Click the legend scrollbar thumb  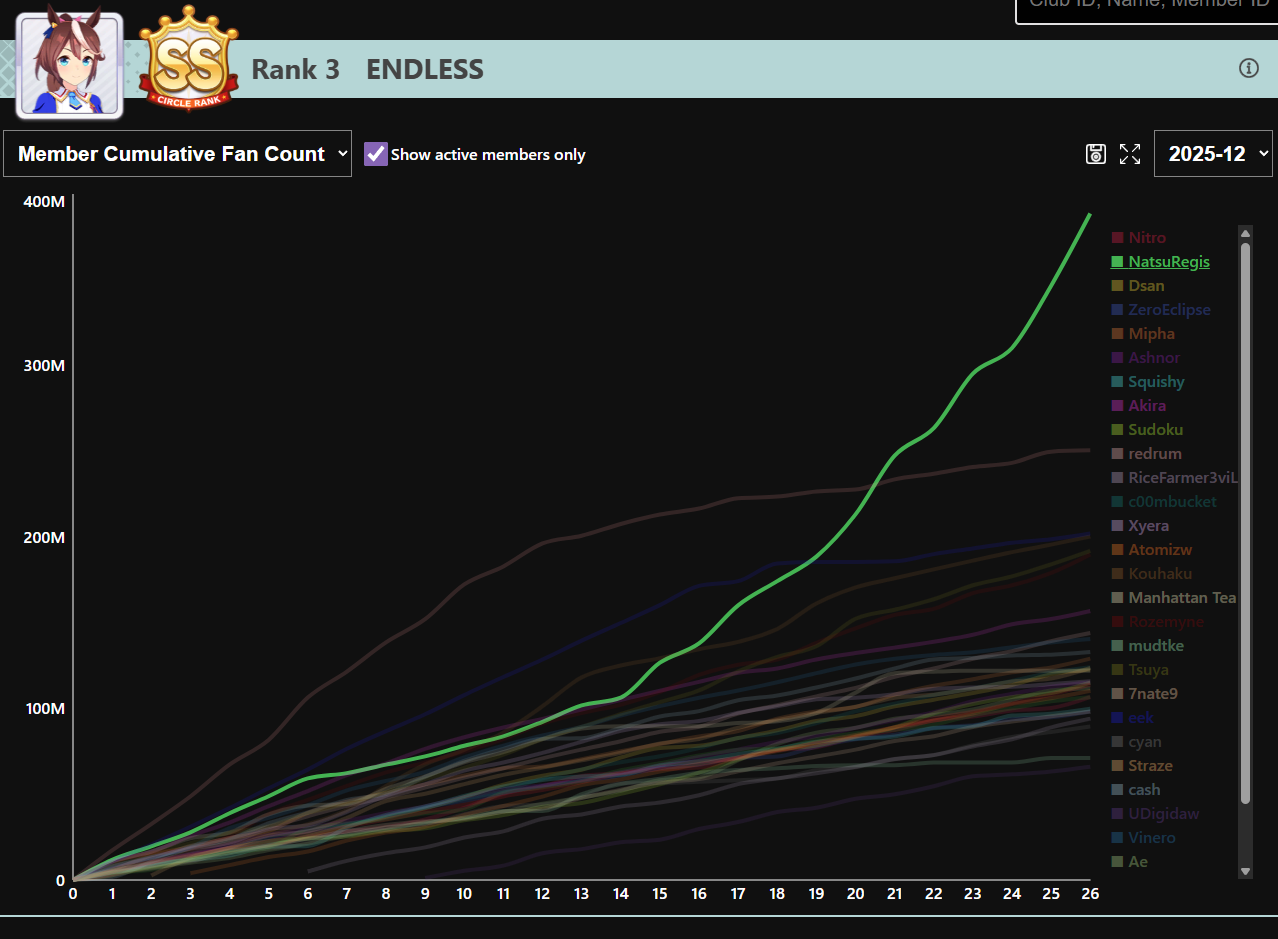coord(1245,522)
